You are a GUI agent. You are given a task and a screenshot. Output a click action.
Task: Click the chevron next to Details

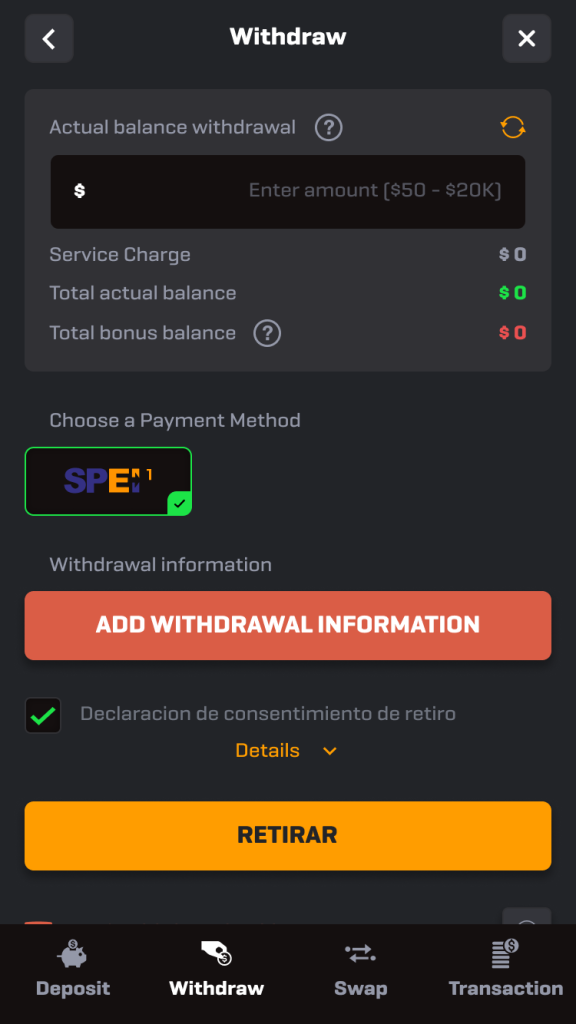click(x=330, y=752)
